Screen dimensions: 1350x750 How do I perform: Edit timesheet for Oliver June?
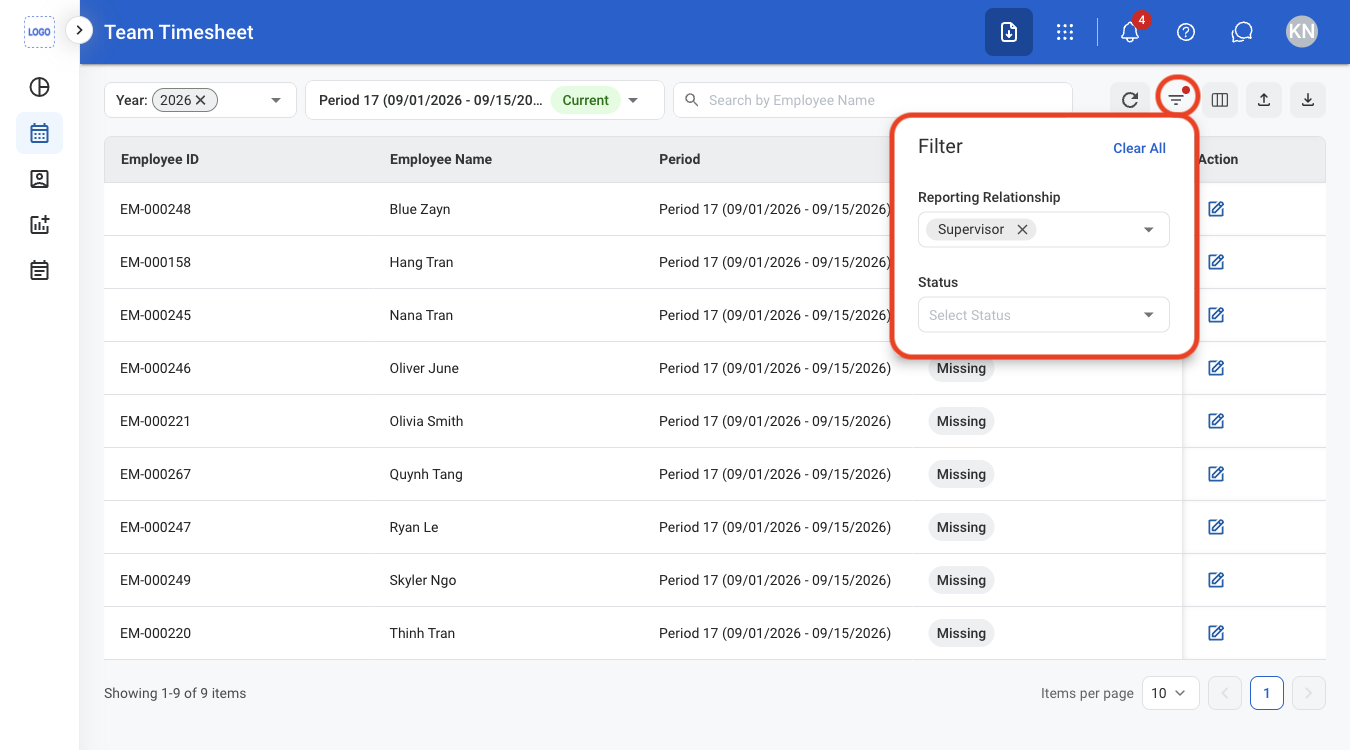click(x=1216, y=368)
